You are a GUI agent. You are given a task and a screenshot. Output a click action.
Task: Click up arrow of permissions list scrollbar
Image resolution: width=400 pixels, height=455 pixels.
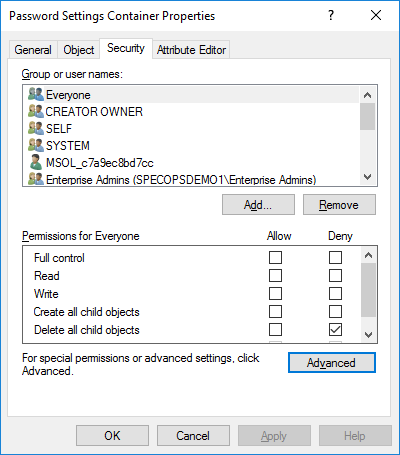tap(368, 256)
